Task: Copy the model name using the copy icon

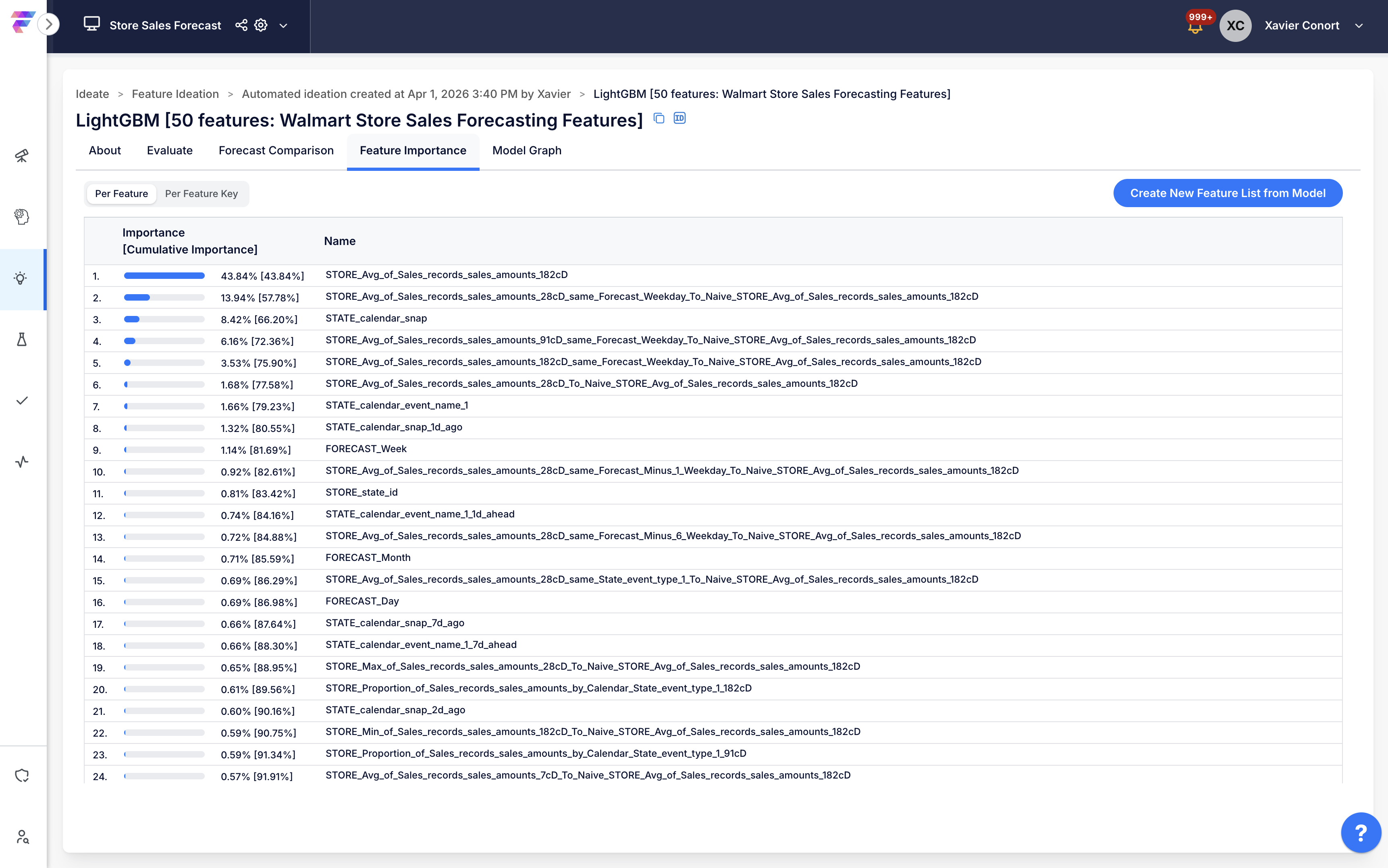Action: coord(659,118)
